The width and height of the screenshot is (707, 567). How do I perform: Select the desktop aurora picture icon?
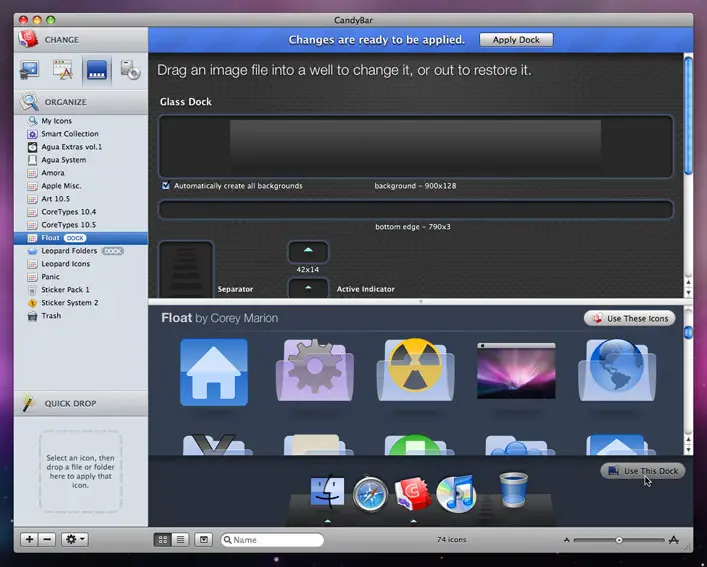click(516, 370)
